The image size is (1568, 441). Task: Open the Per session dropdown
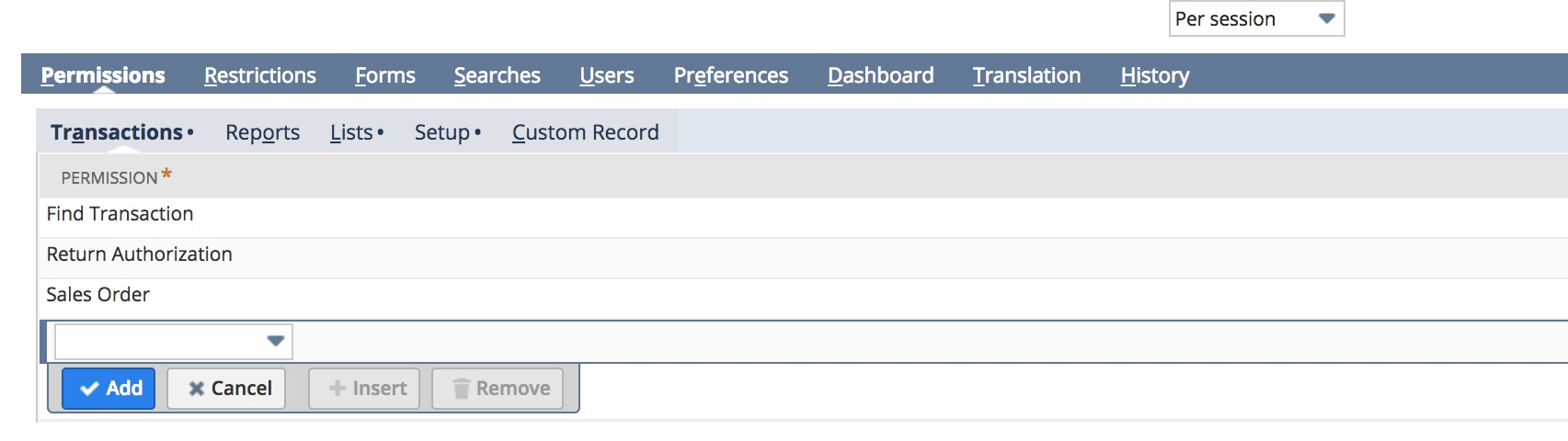click(x=1256, y=18)
